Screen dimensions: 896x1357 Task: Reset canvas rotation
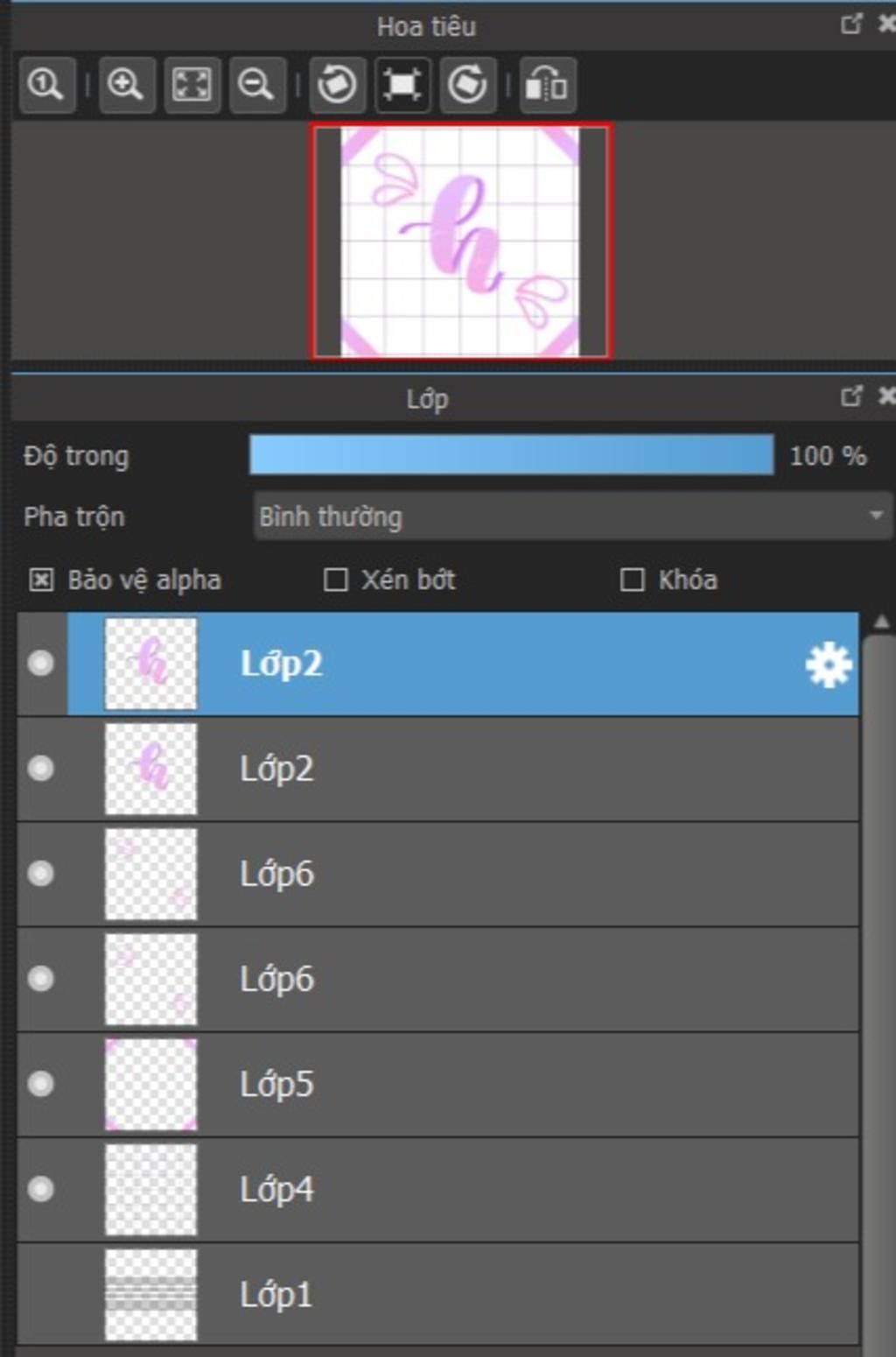pyautogui.click(x=402, y=85)
